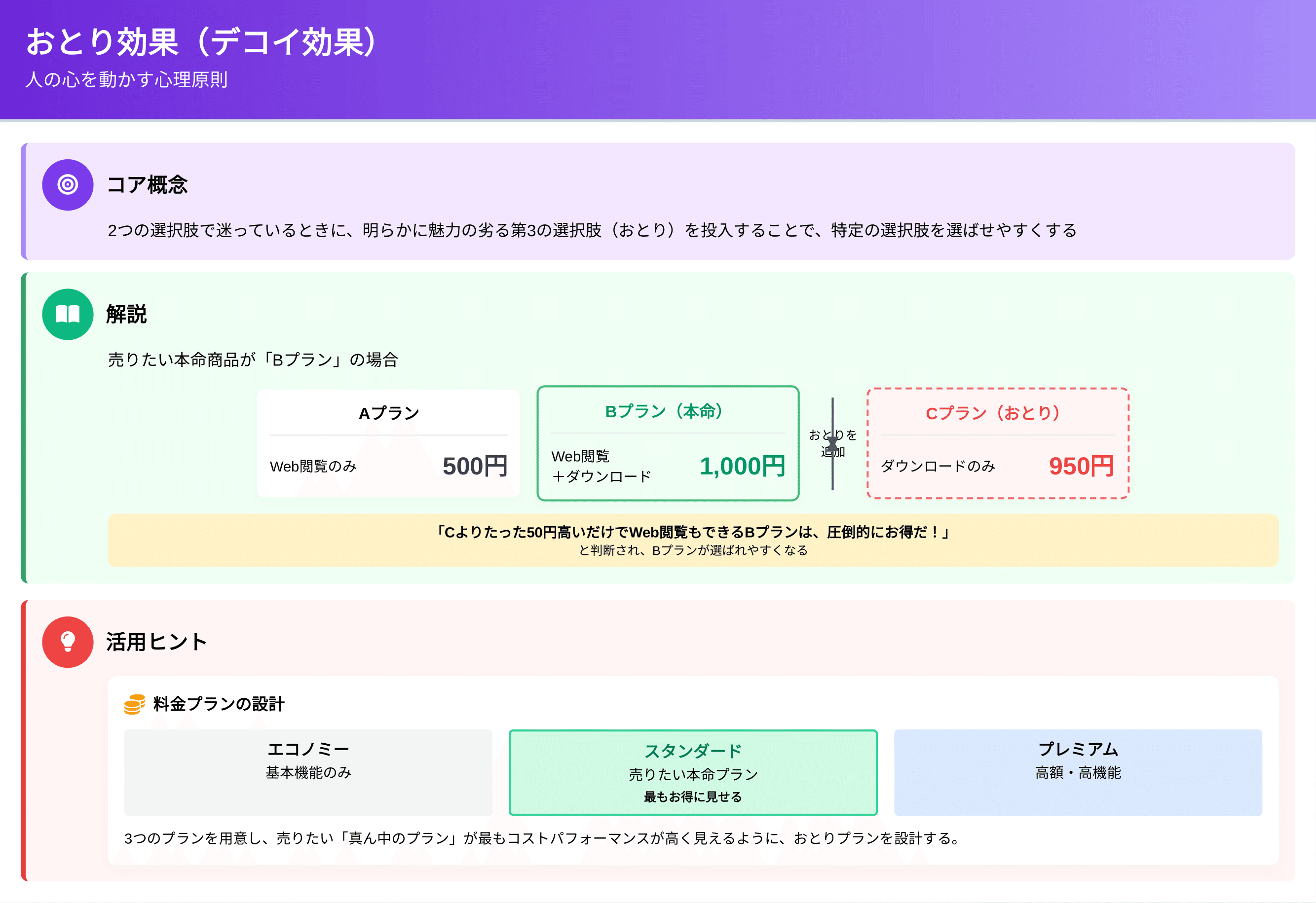Click the purple target icon beside コア概念
1316x903 pixels.
[x=68, y=184]
